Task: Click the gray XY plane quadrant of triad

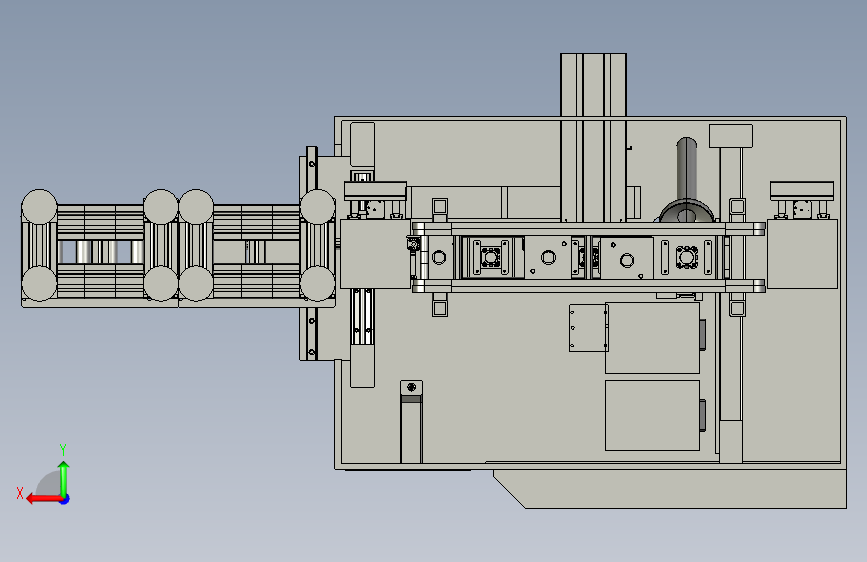Action: tap(50, 484)
